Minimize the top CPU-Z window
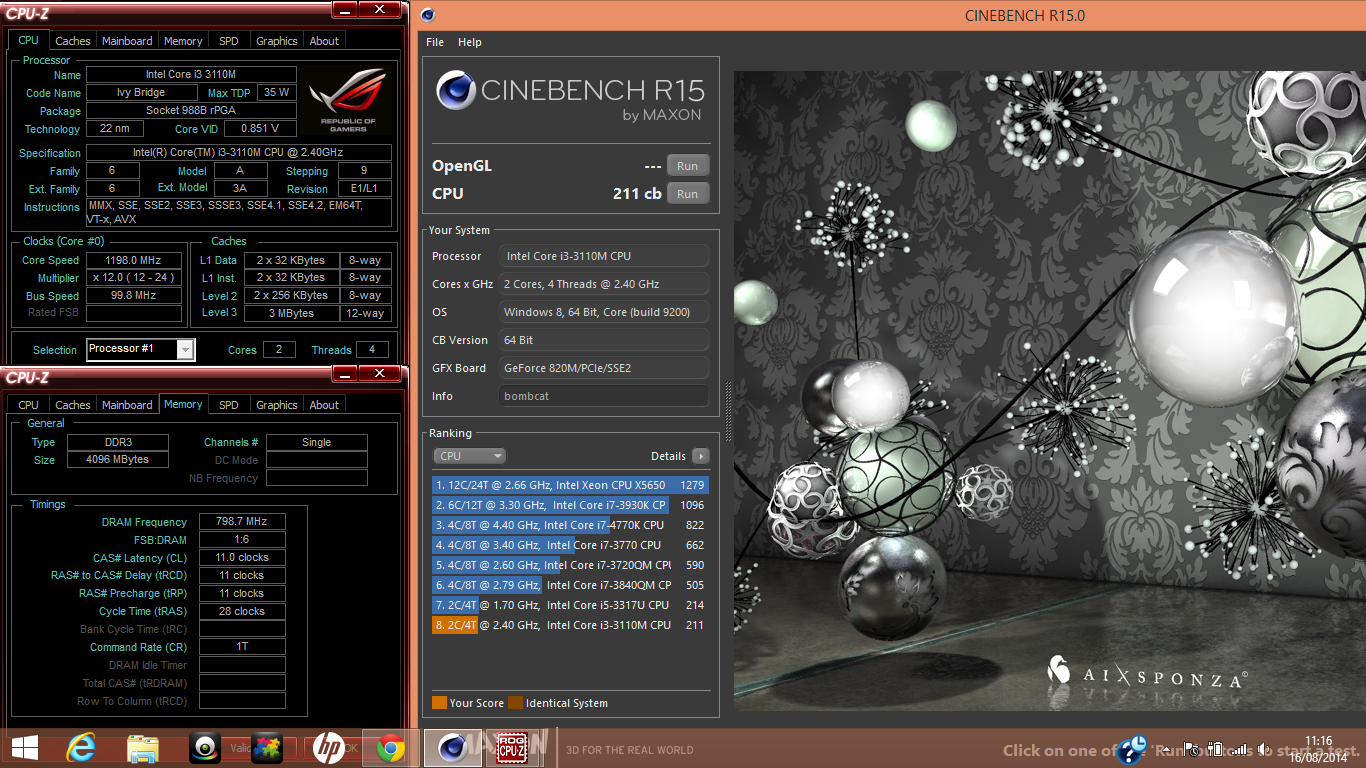This screenshot has width=1366, height=768. [x=344, y=9]
